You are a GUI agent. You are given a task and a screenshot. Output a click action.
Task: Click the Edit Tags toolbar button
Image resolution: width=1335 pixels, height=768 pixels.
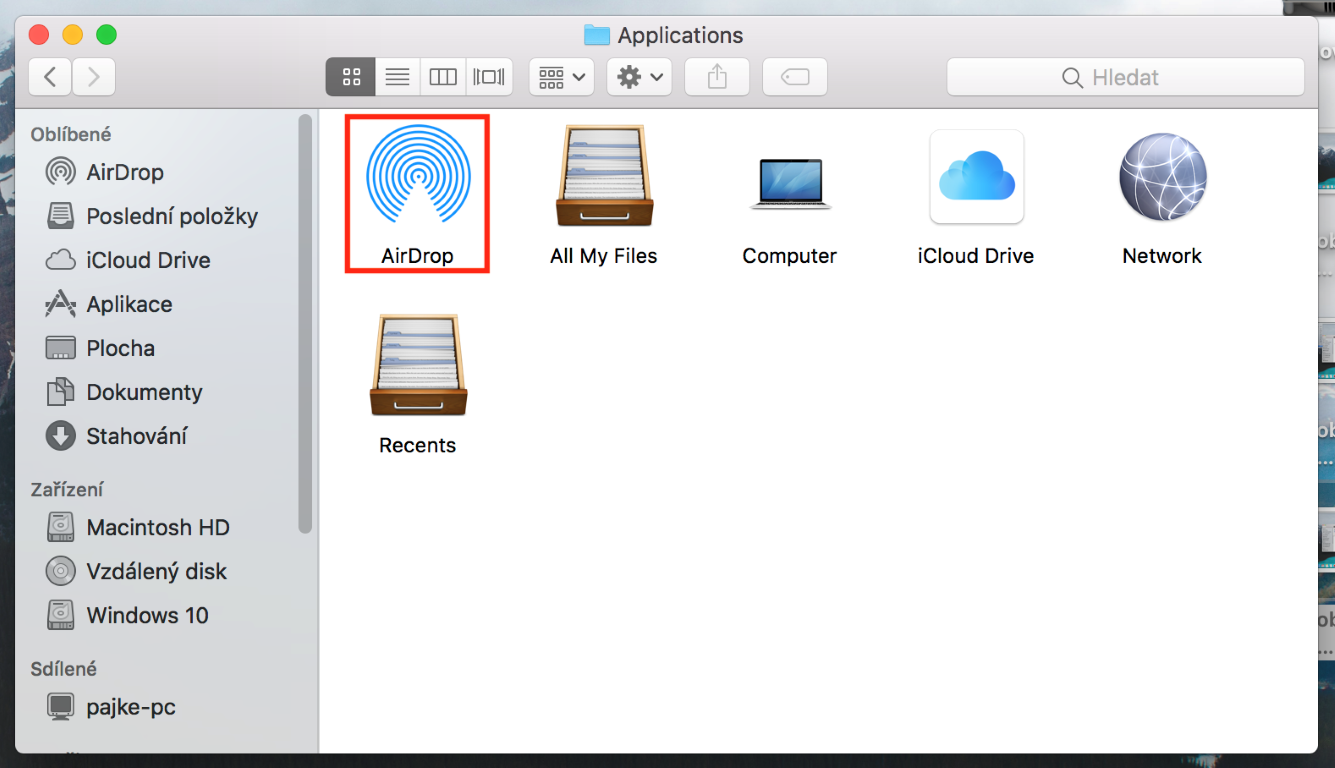tap(795, 77)
